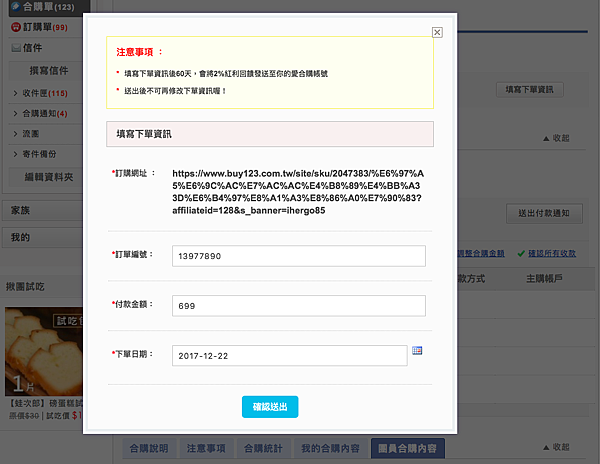Viewport: 600px width, 464px height.
Task: Click 主購帳戶 column header
Action: pyautogui.click(x=544, y=278)
